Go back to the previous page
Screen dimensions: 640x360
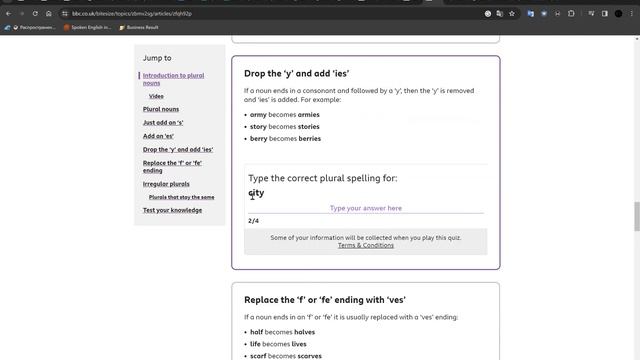point(9,13)
